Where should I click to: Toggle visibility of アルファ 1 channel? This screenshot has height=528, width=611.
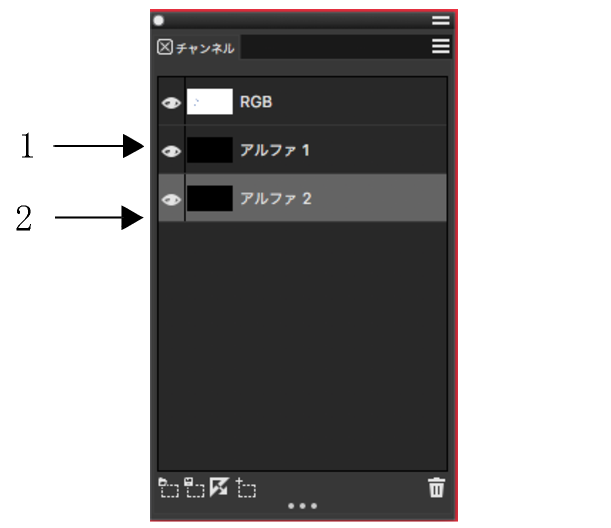(171, 151)
